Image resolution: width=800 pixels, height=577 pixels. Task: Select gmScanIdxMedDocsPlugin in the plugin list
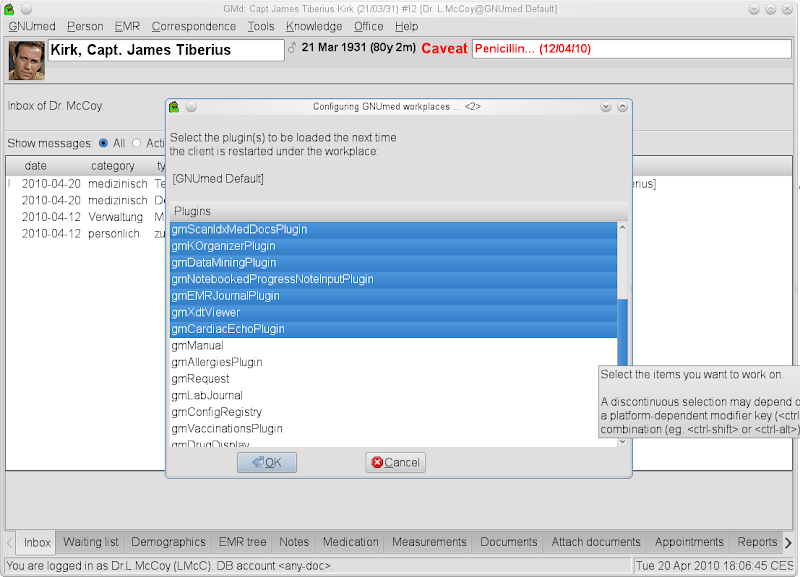coord(393,230)
